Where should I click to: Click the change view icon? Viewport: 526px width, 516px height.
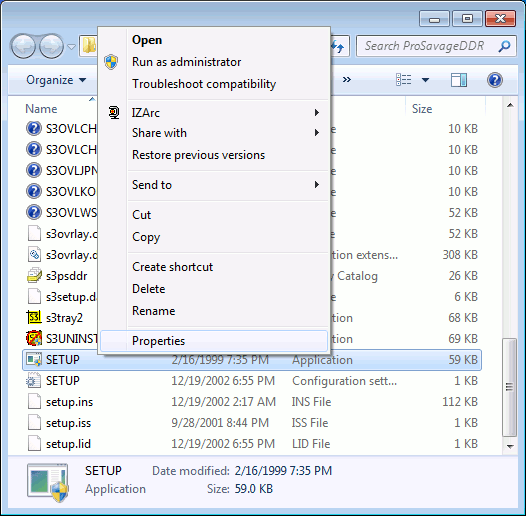[404, 80]
